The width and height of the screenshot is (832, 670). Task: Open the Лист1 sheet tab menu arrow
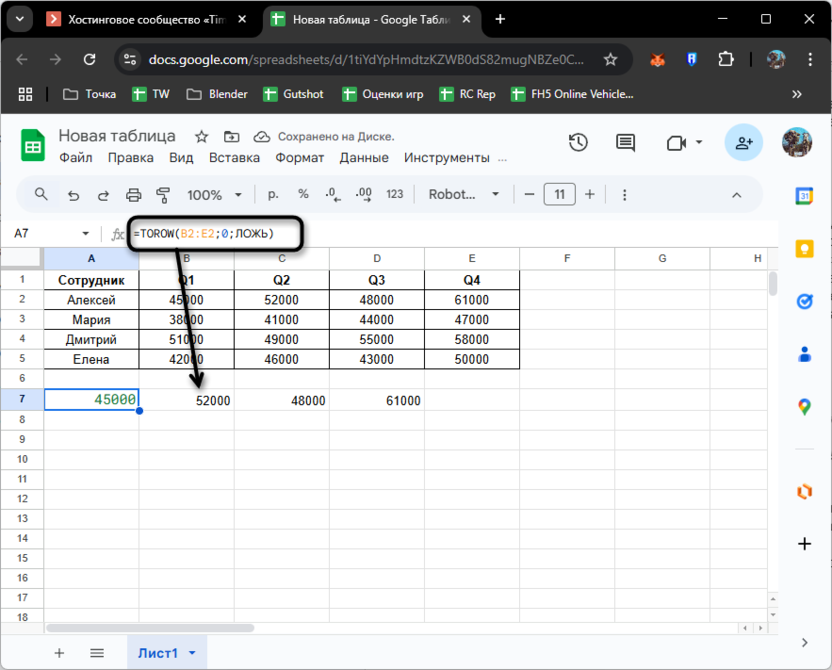pyautogui.click(x=192, y=653)
